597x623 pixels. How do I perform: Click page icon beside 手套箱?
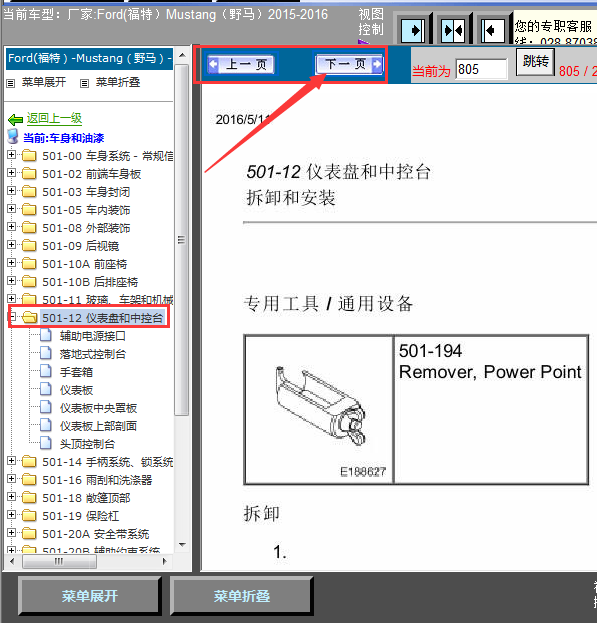tap(46, 371)
